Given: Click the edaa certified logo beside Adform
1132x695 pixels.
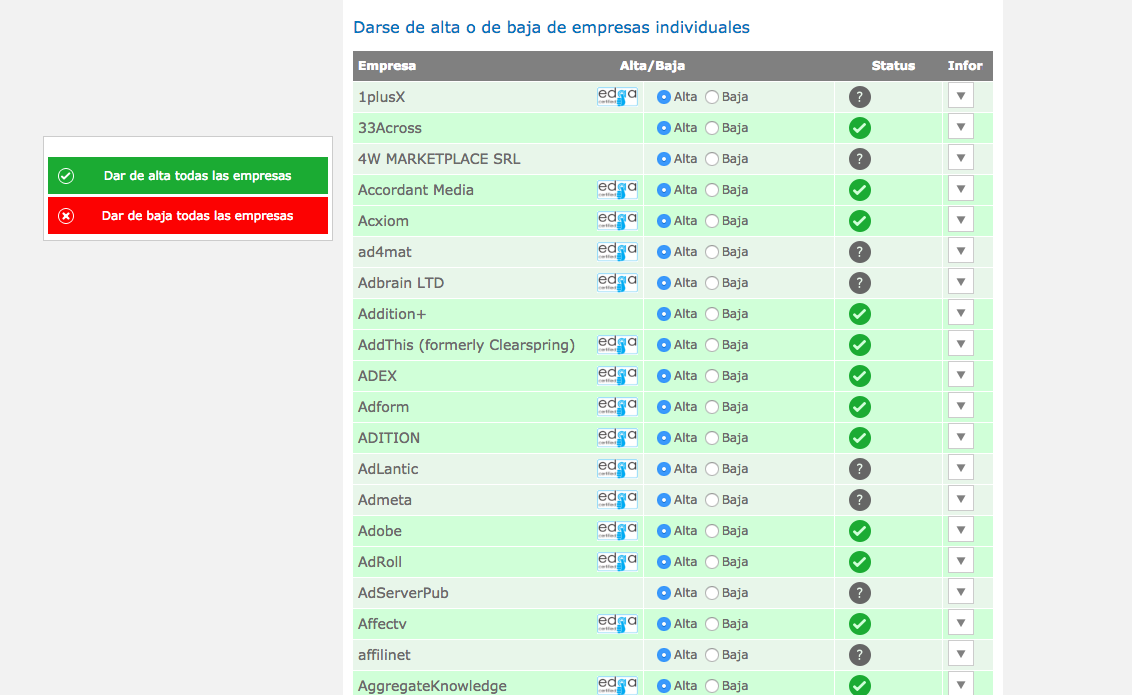Looking at the screenshot, I should [617, 407].
